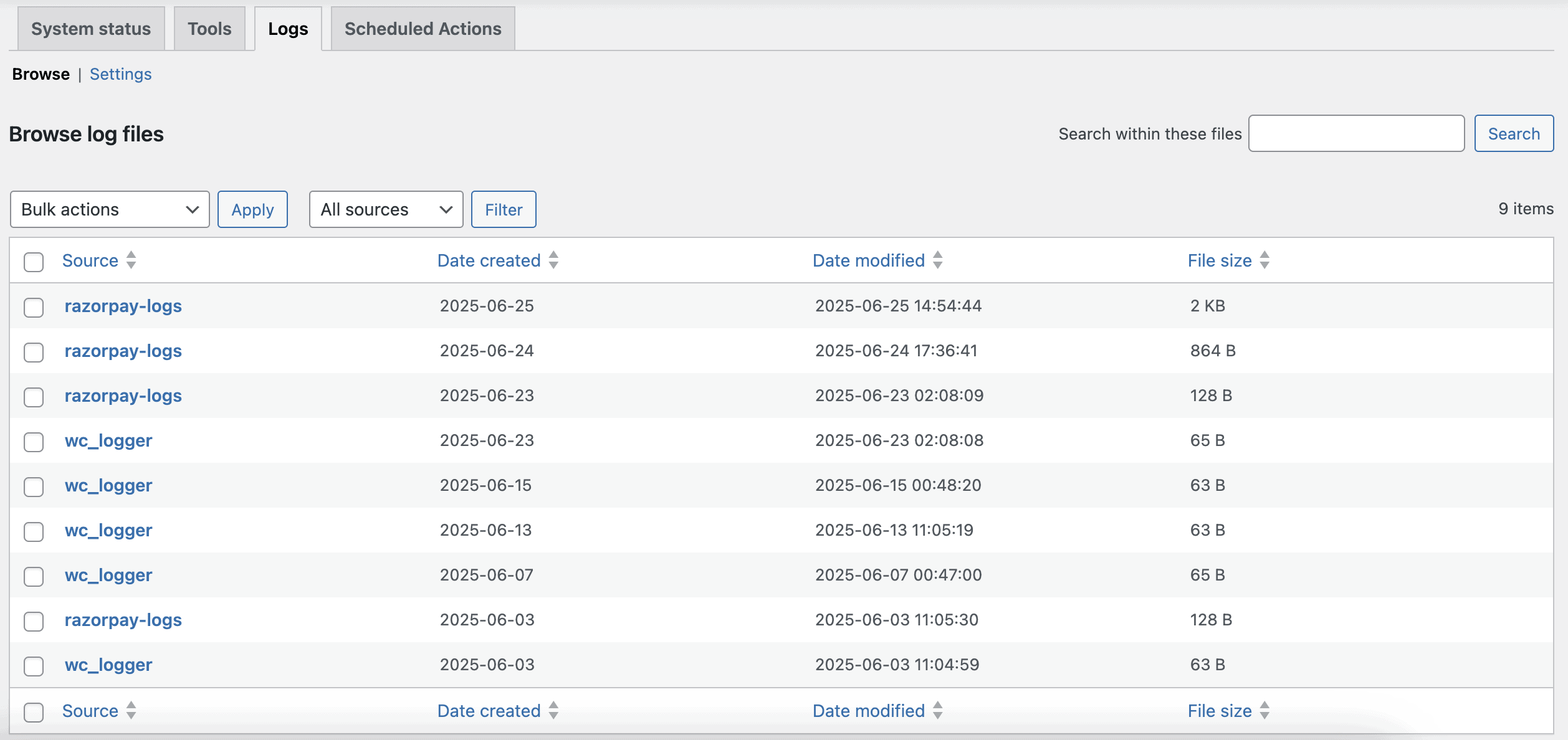The height and width of the screenshot is (740, 1568).
Task: Check the wc_logger 2025-06-13 row checkbox
Action: [x=34, y=531]
